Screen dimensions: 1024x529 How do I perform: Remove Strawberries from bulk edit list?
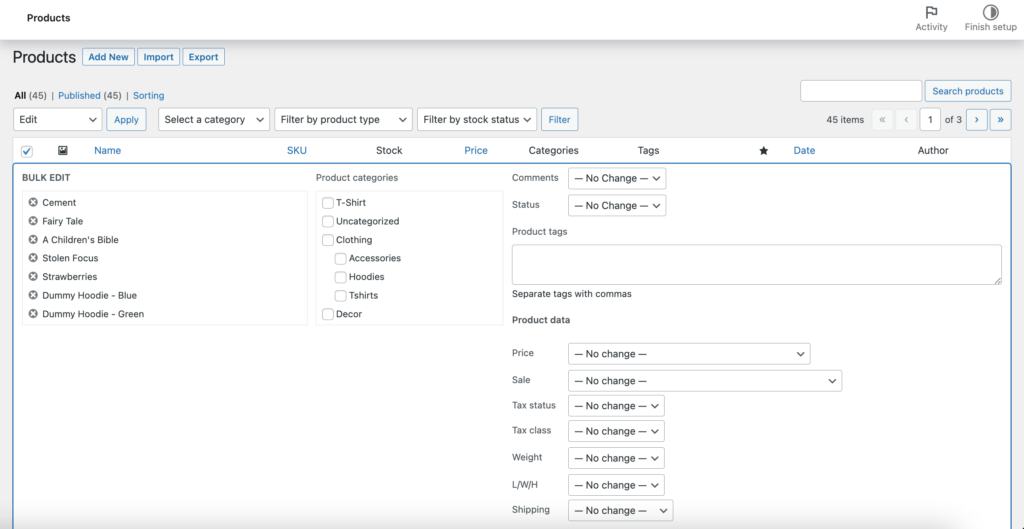pyautogui.click(x=33, y=276)
